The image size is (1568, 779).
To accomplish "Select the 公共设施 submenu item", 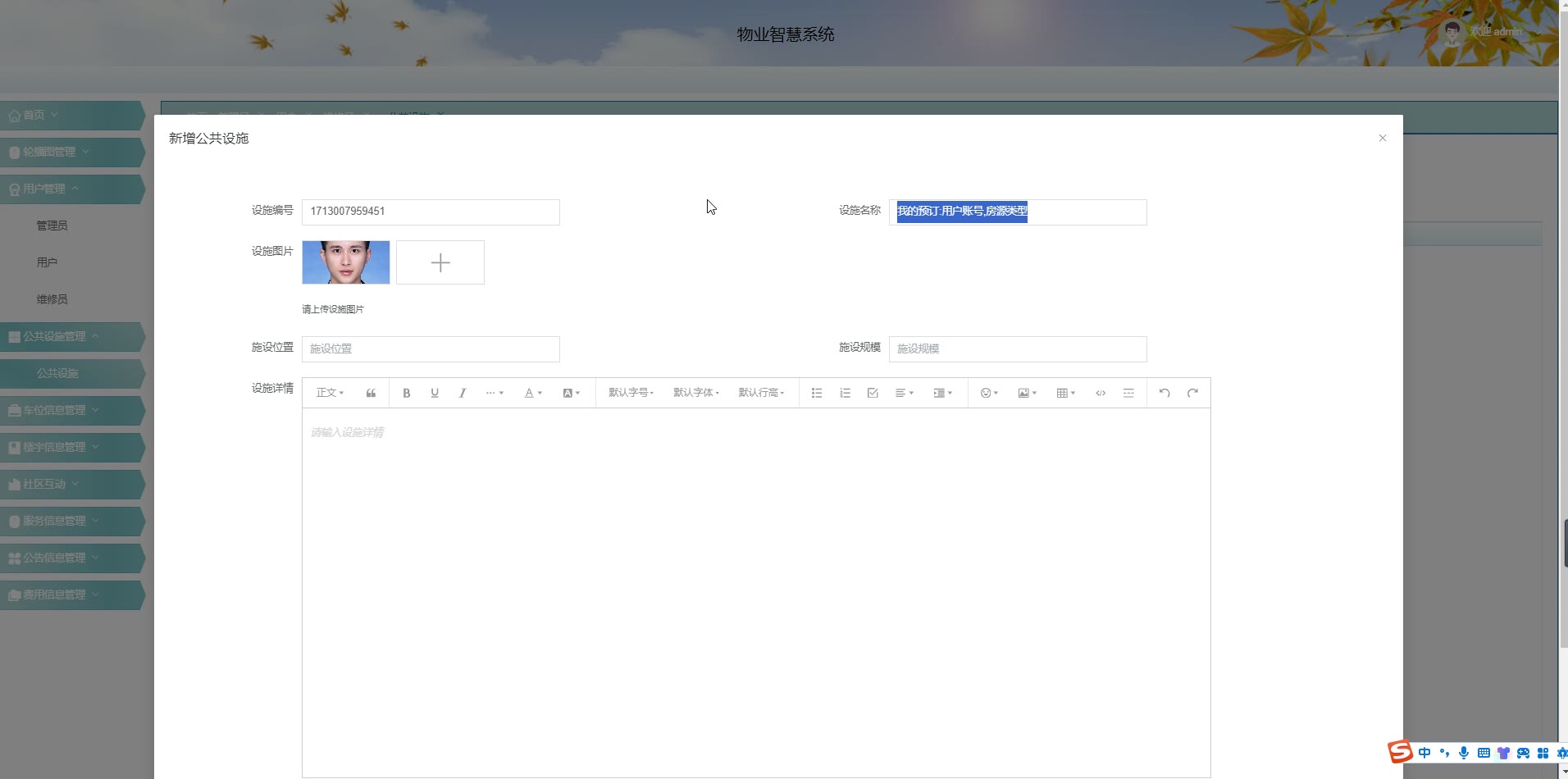I will pyautogui.click(x=72, y=373).
